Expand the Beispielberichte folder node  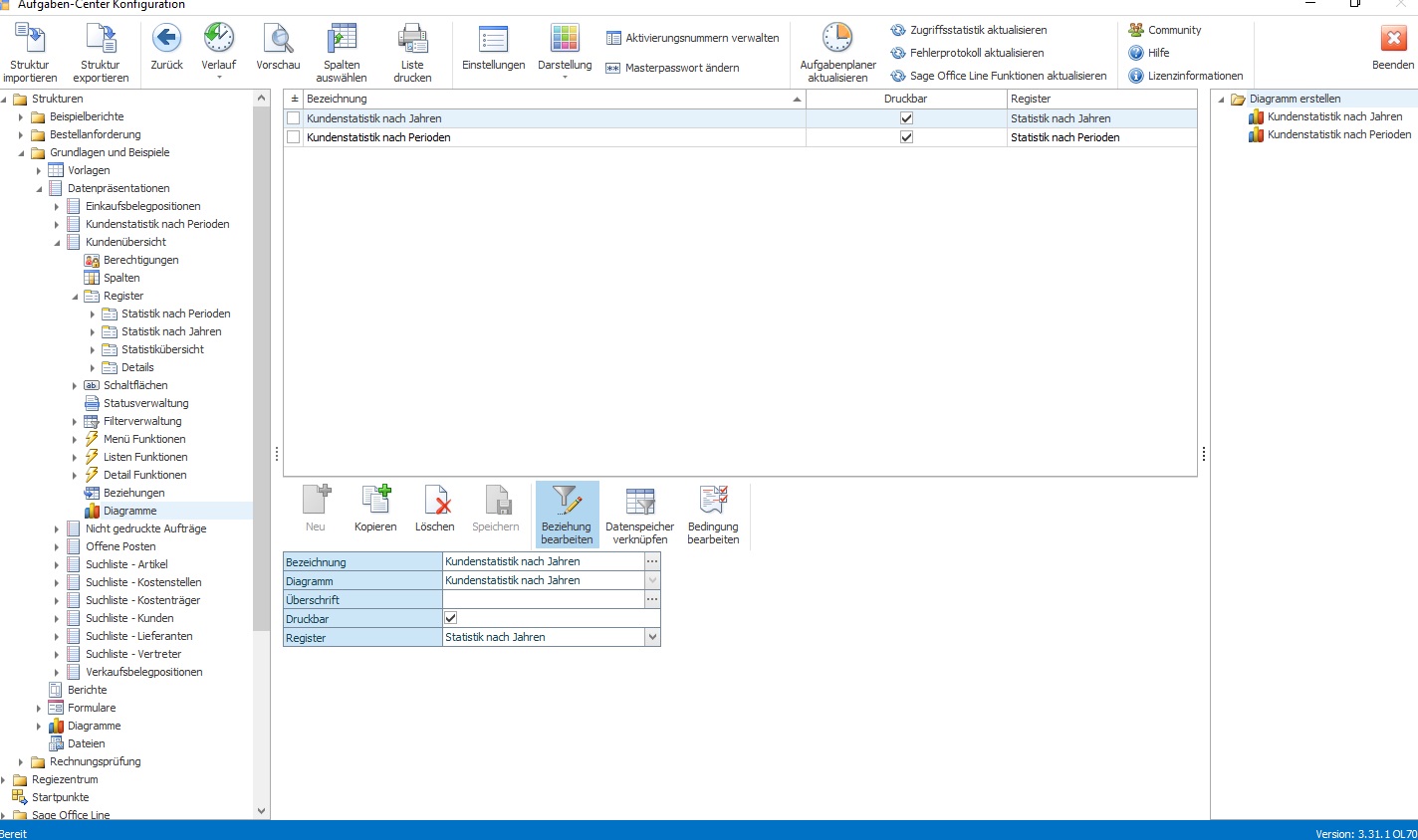click(x=21, y=116)
